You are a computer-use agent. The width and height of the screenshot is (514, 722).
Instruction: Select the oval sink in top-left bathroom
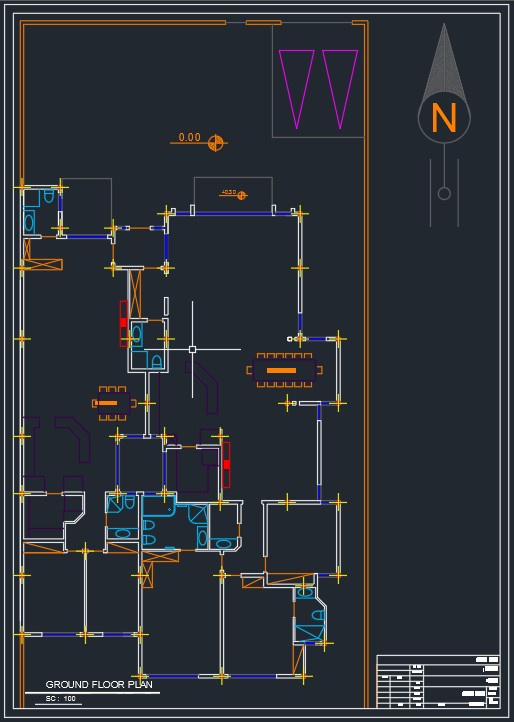click(x=29, y=223)
